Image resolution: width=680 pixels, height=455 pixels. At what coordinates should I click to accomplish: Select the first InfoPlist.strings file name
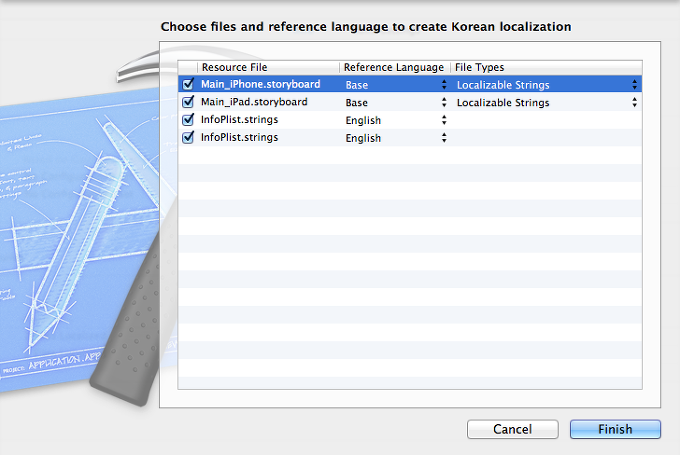tap(239, 120)
